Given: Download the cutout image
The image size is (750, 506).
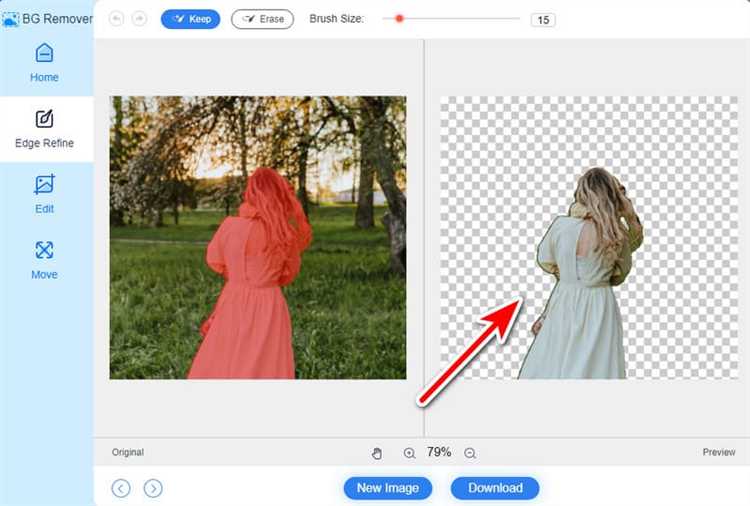Looking at the screenshot, I should click(495, 488).
